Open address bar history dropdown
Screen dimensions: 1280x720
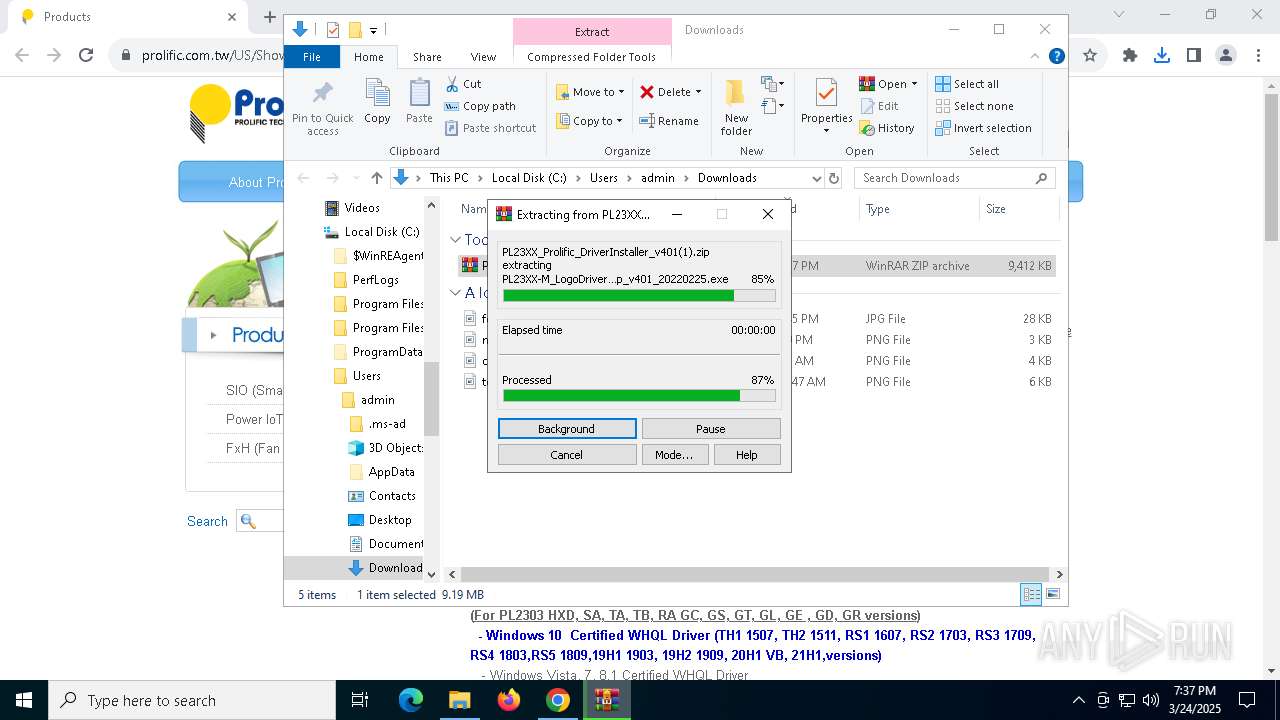coord(817,178)
